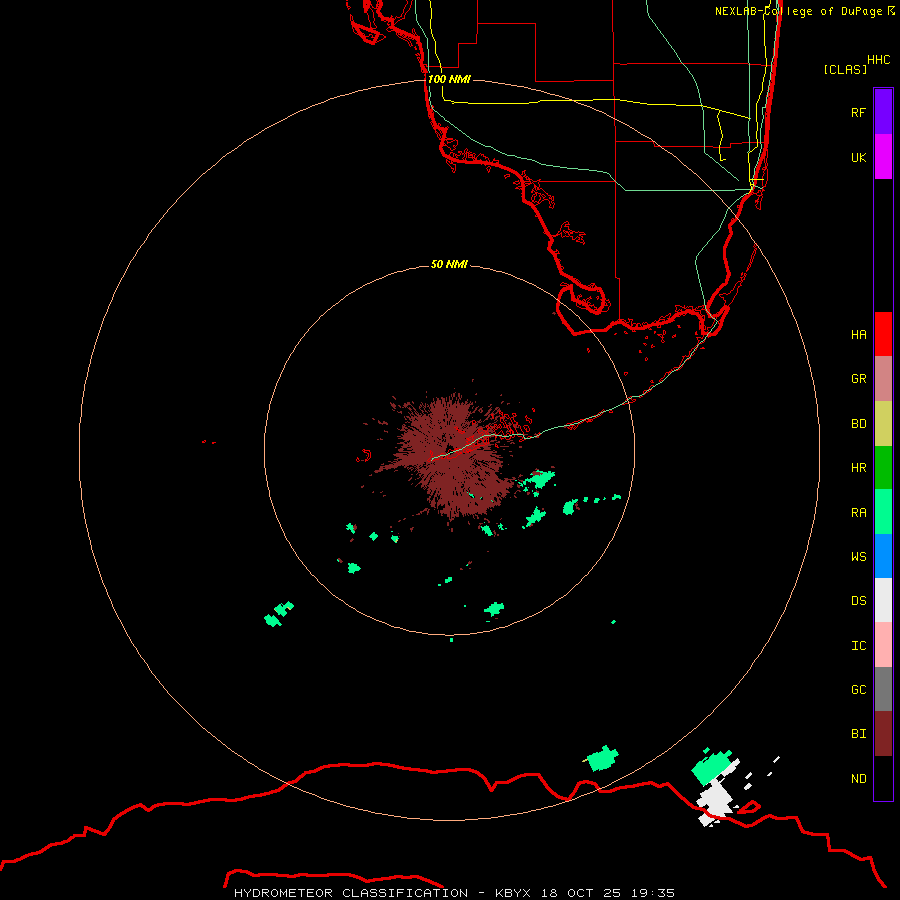This screenshot has height=900, width=900.
Task: Click the 19:35 timestamp
Action: point(652,893)
